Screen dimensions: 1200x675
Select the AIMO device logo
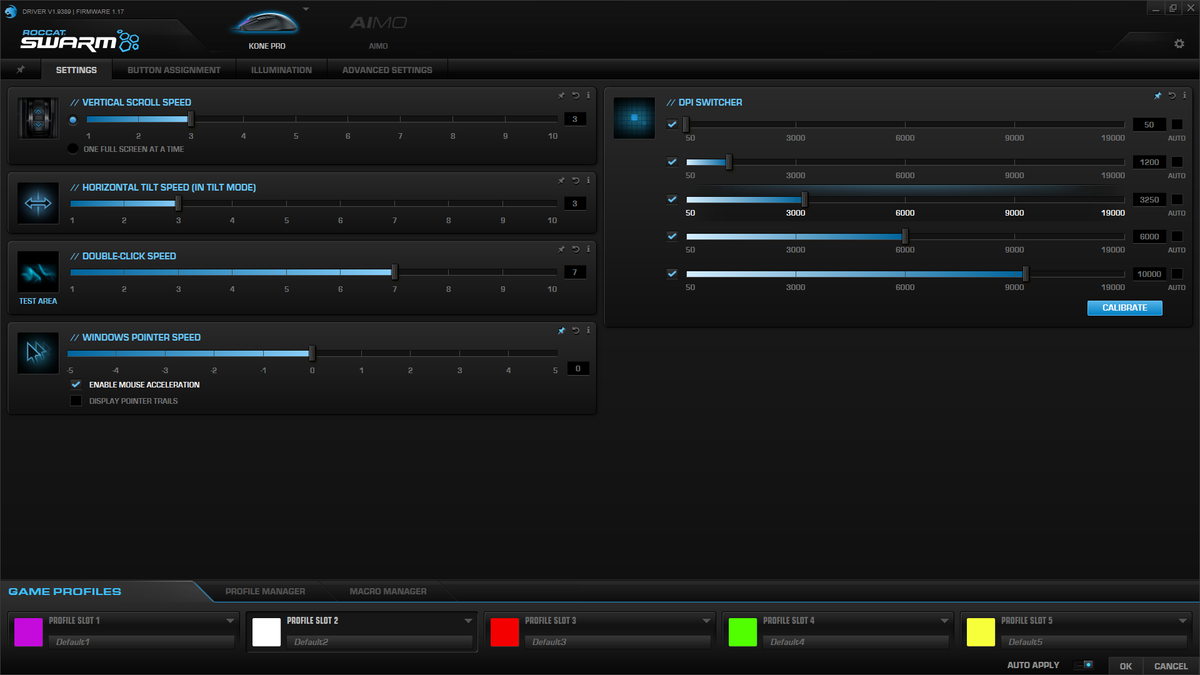[x=378, y=23]
